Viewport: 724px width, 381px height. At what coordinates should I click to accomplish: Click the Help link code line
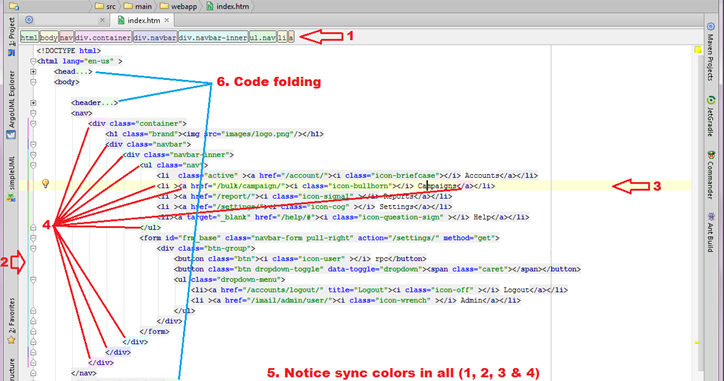(343, 217)
